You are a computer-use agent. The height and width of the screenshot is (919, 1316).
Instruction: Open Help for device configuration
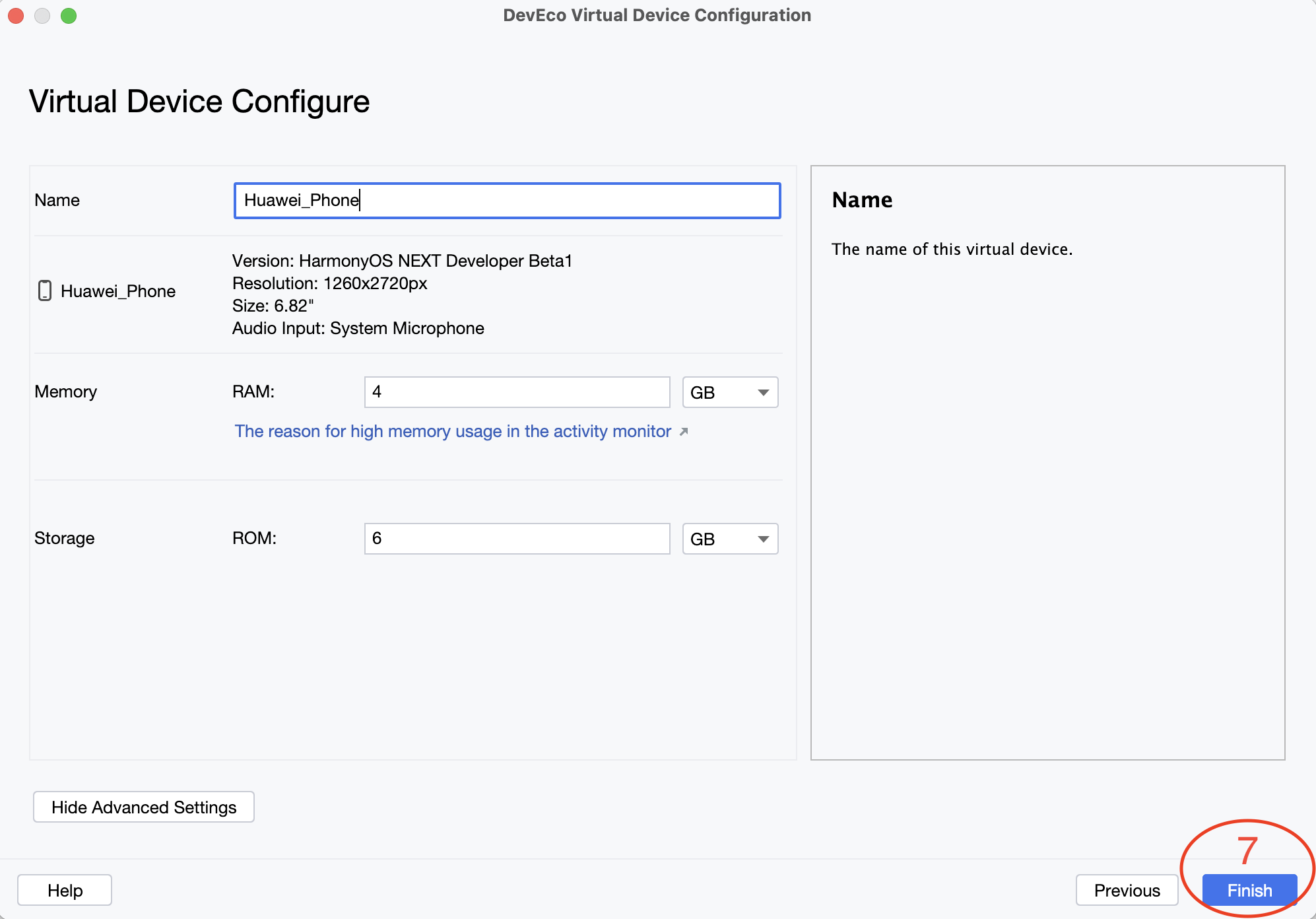[x=65, y=890]
